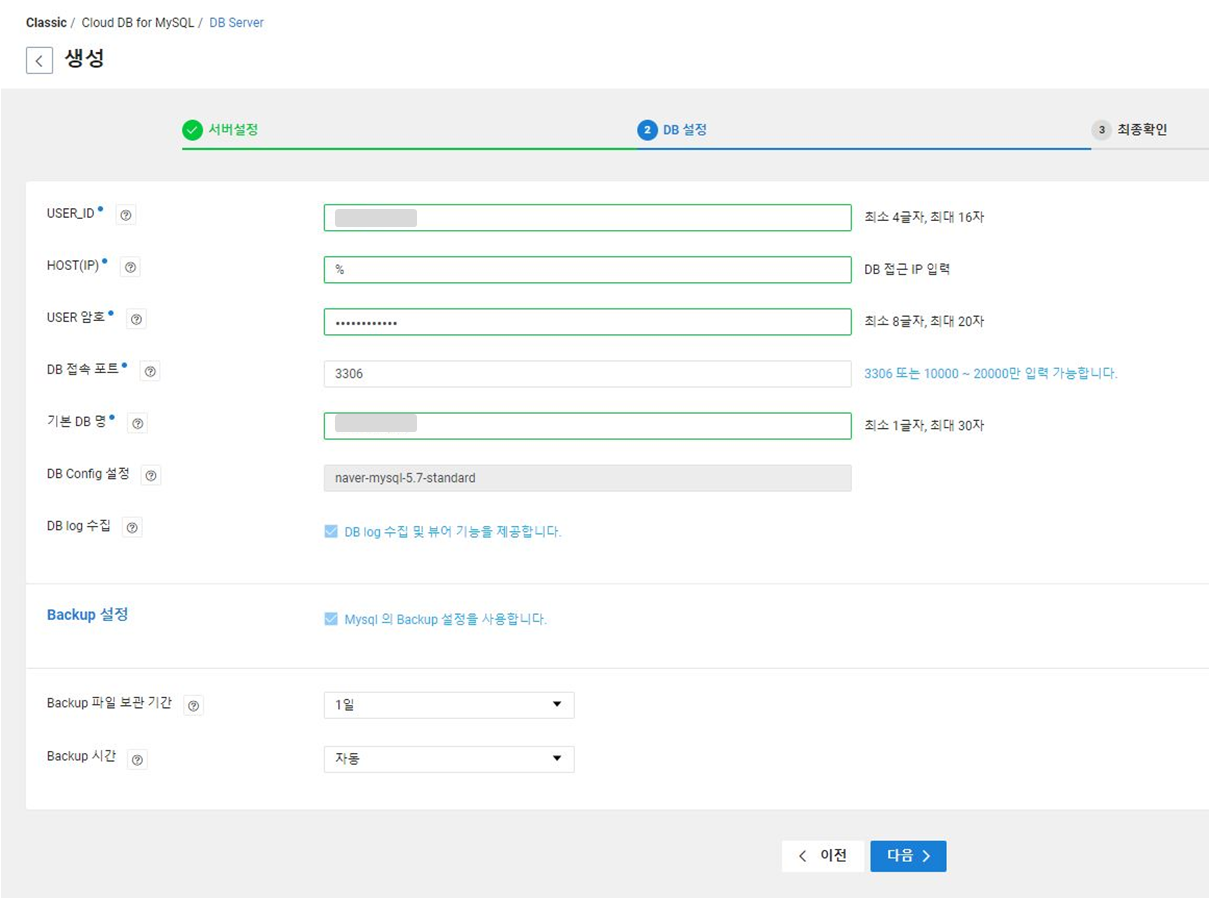1210x899 pixels.
Task: Open the USER_ID help tooltip icon
Action: point(125,214)
